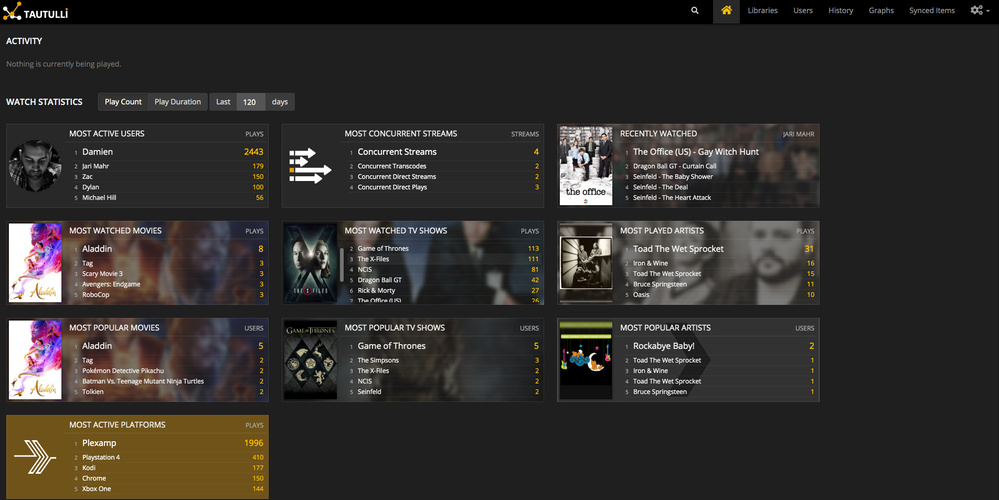Click the Plexamp platform icon
This screenshot has width=999, height=500.
pos(35,457)
